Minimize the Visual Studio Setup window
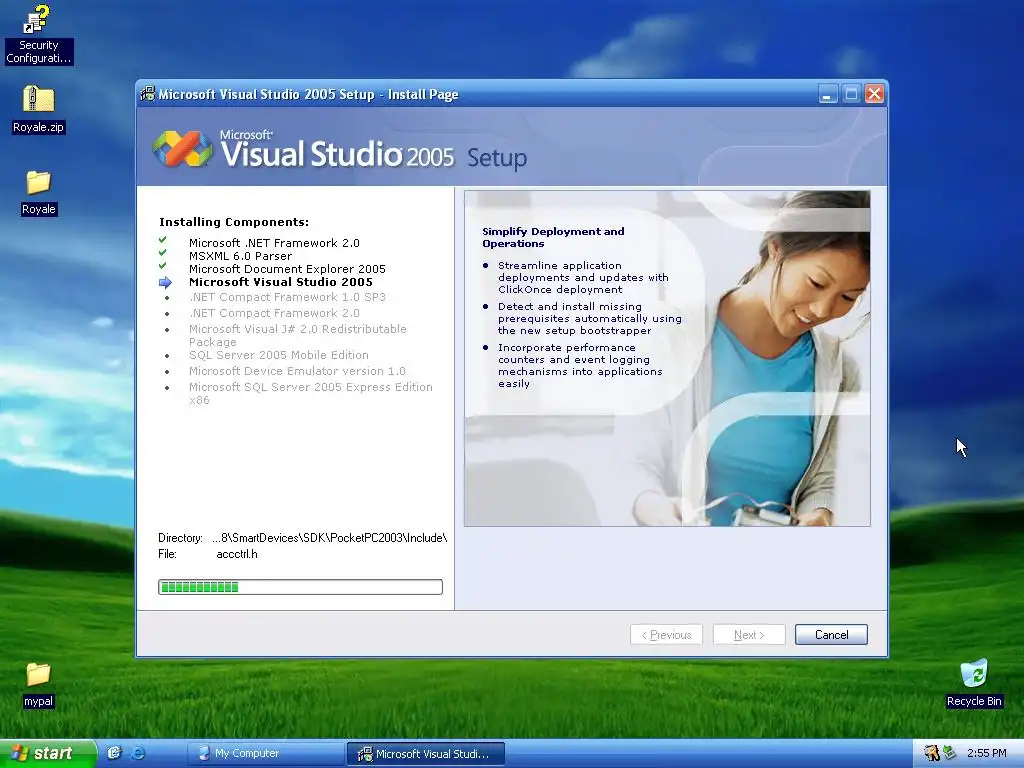 click(x=827, y=94)
